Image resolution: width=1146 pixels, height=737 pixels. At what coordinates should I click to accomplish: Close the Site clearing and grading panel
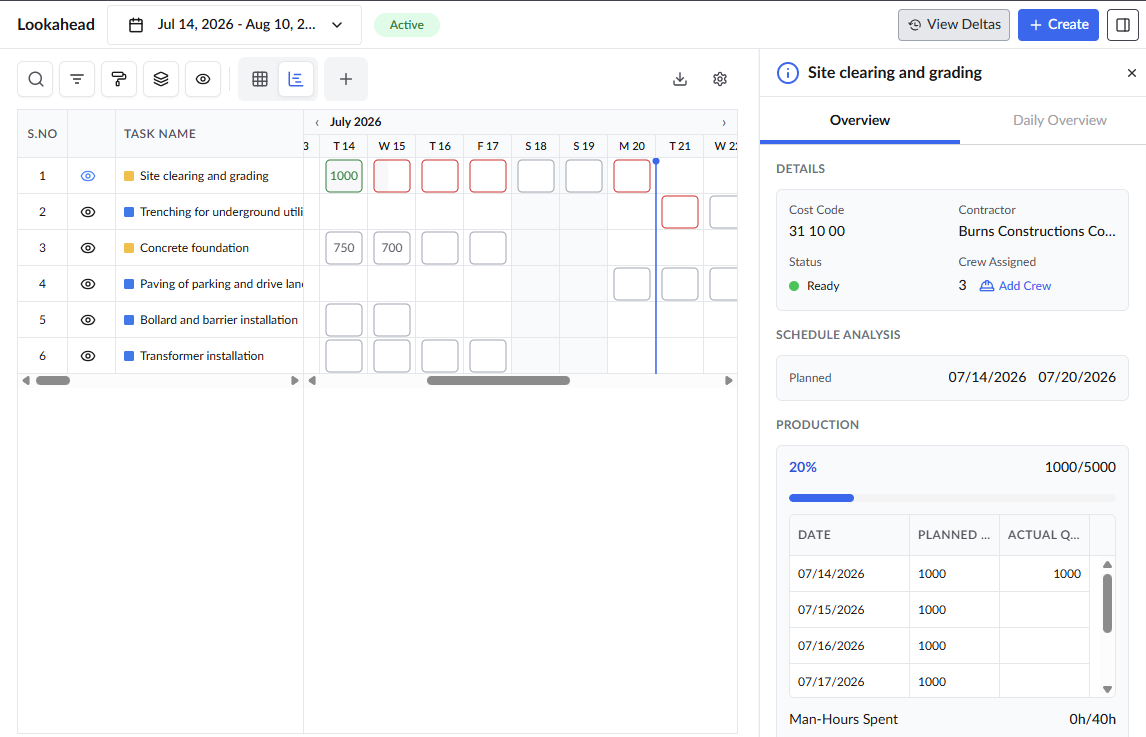pos(1131,72)
